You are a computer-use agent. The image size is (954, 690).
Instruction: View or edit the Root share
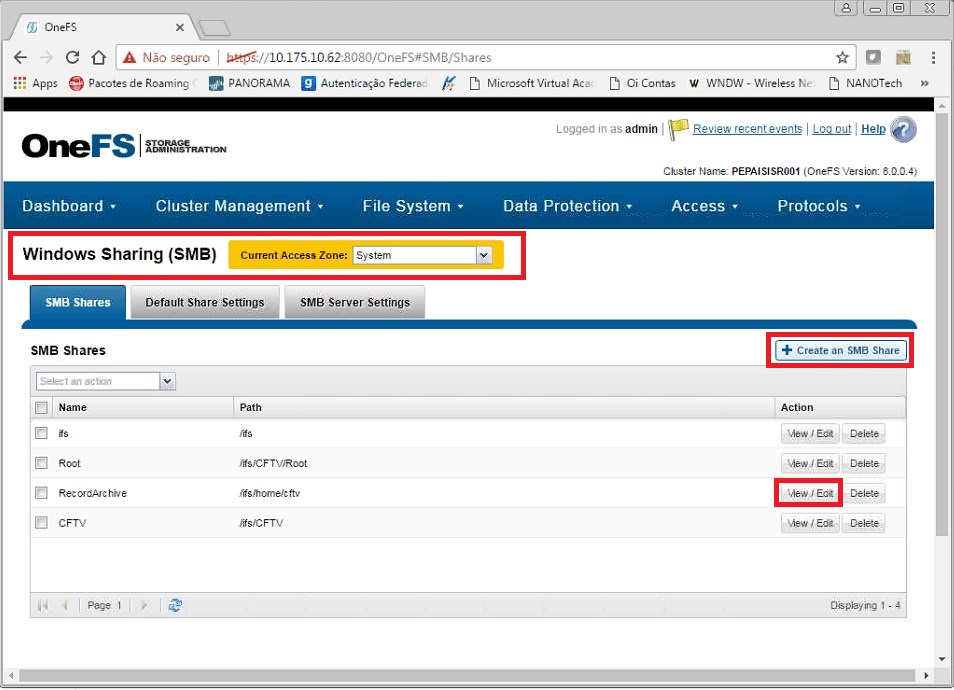point(810,463)
